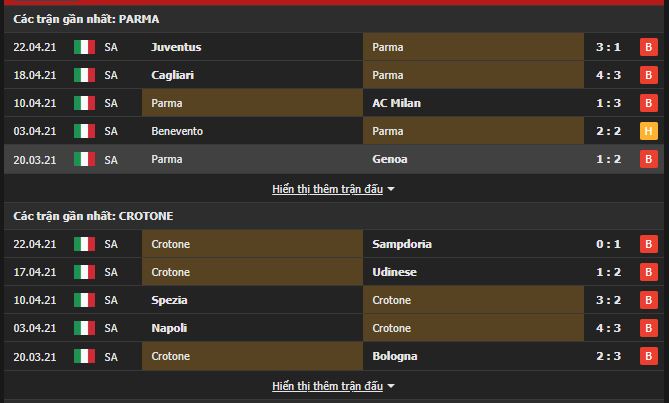Click the Parma recent matches section header

tap(86, 18)
